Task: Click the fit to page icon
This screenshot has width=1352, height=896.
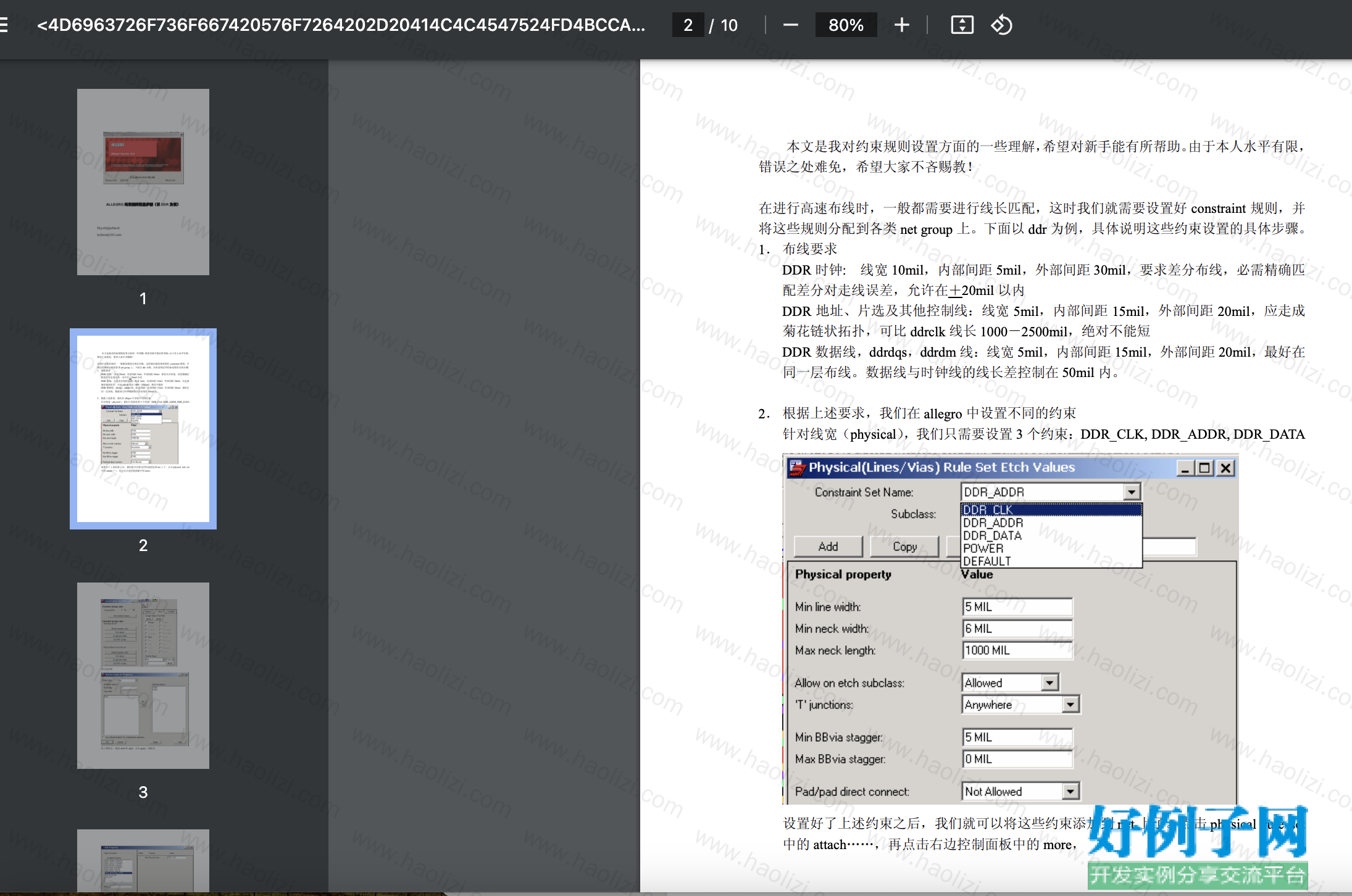Action: 962,25
